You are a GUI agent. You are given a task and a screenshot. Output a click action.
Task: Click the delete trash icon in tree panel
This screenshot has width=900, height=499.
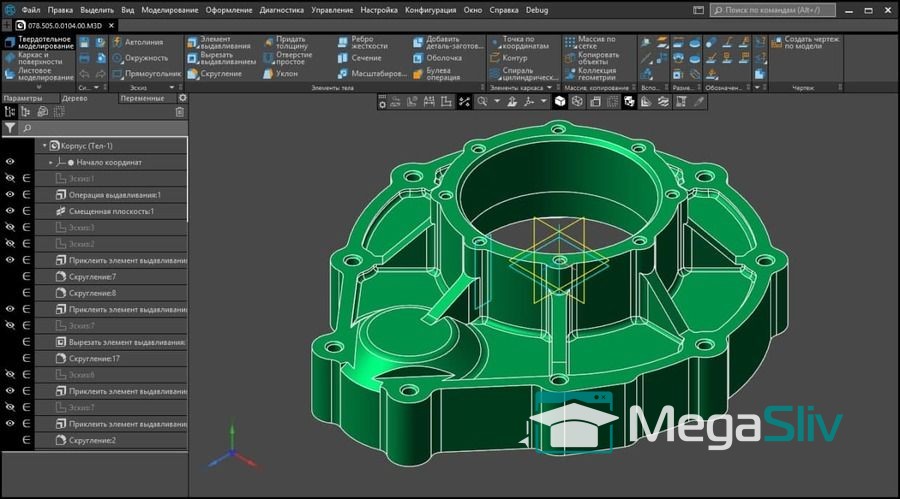pos(180,112)
